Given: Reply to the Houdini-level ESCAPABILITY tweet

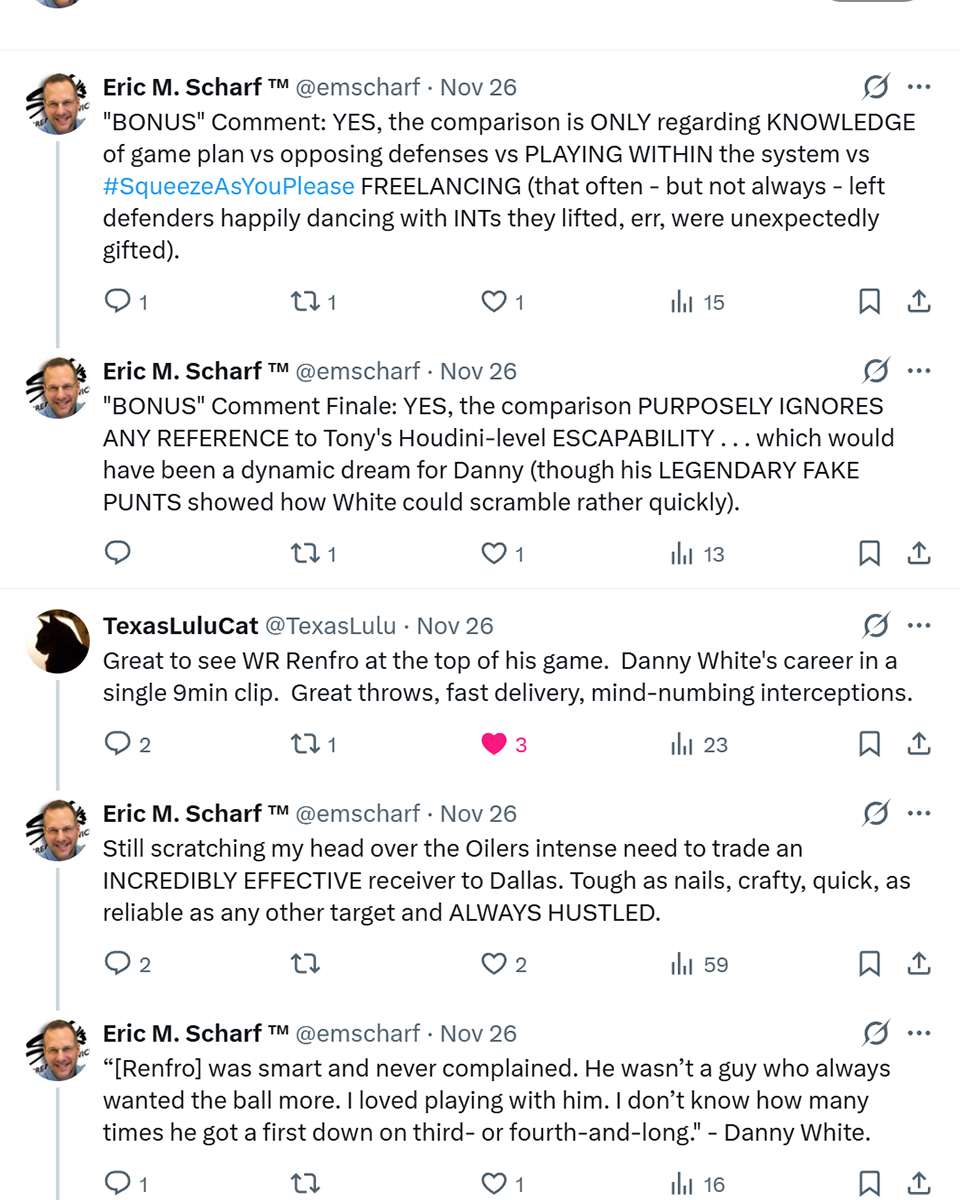Looking at the screenshot, I should pyautogui.click(x=118, y=553).
